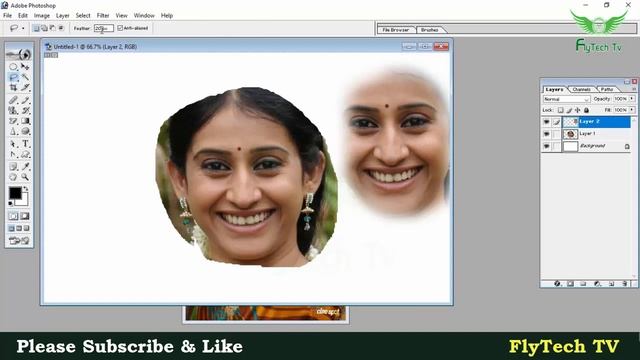Select the Gradient tool
This screenshot has width=640, height=360.
tap(25, 121)
